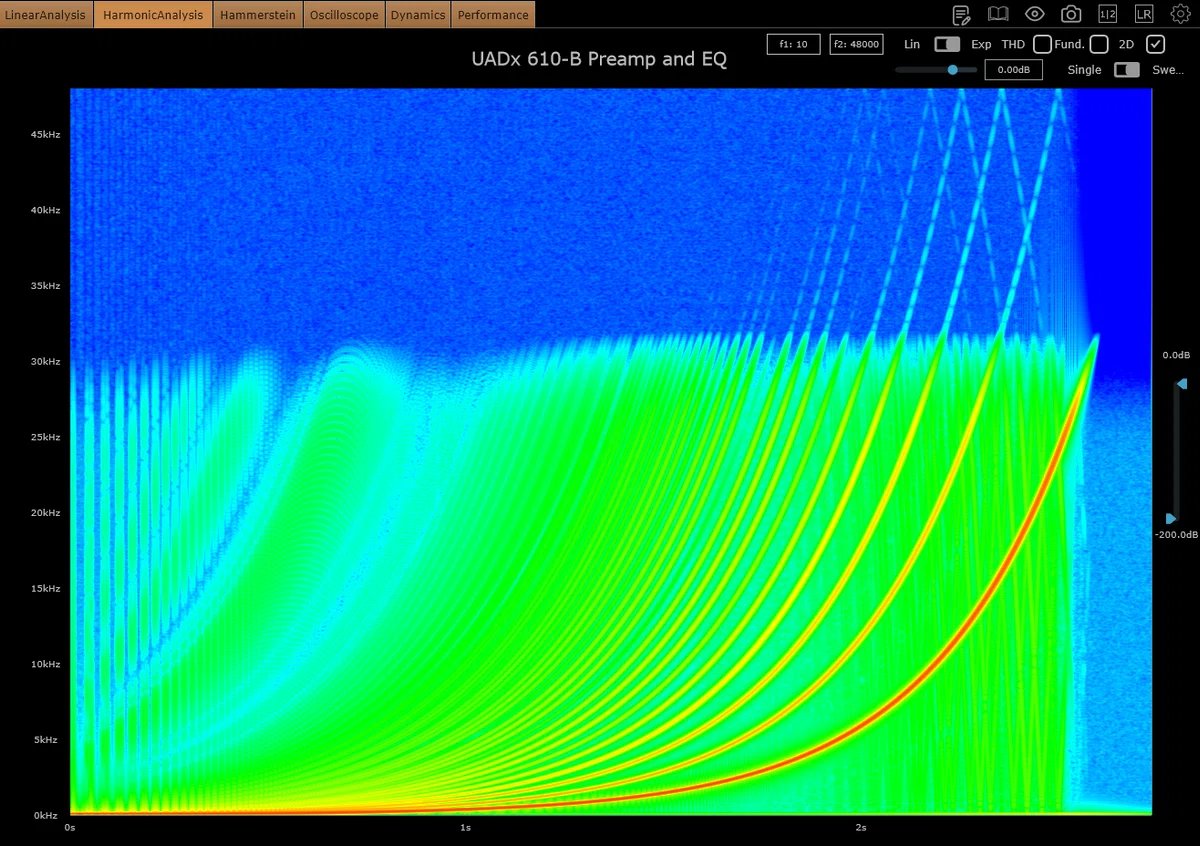This screenshot has height=846, width=1200.
Task: Click the LR channel icon
Action: pos(1144,14)
